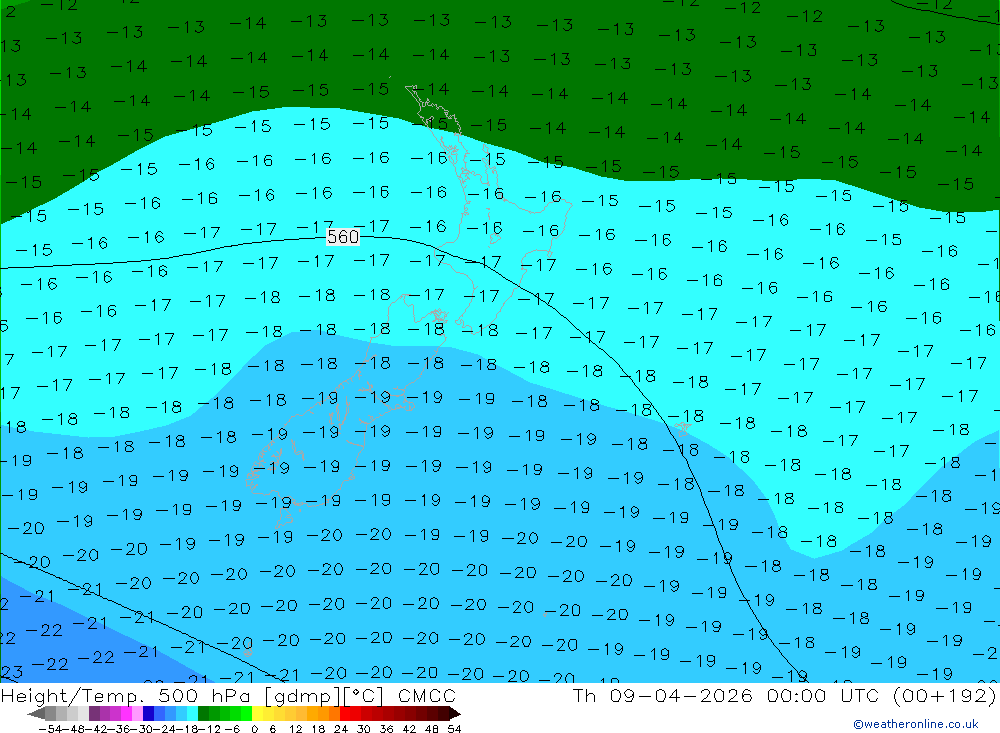
Task: Click the '[gdmp]' unit label
Action: 302,697
